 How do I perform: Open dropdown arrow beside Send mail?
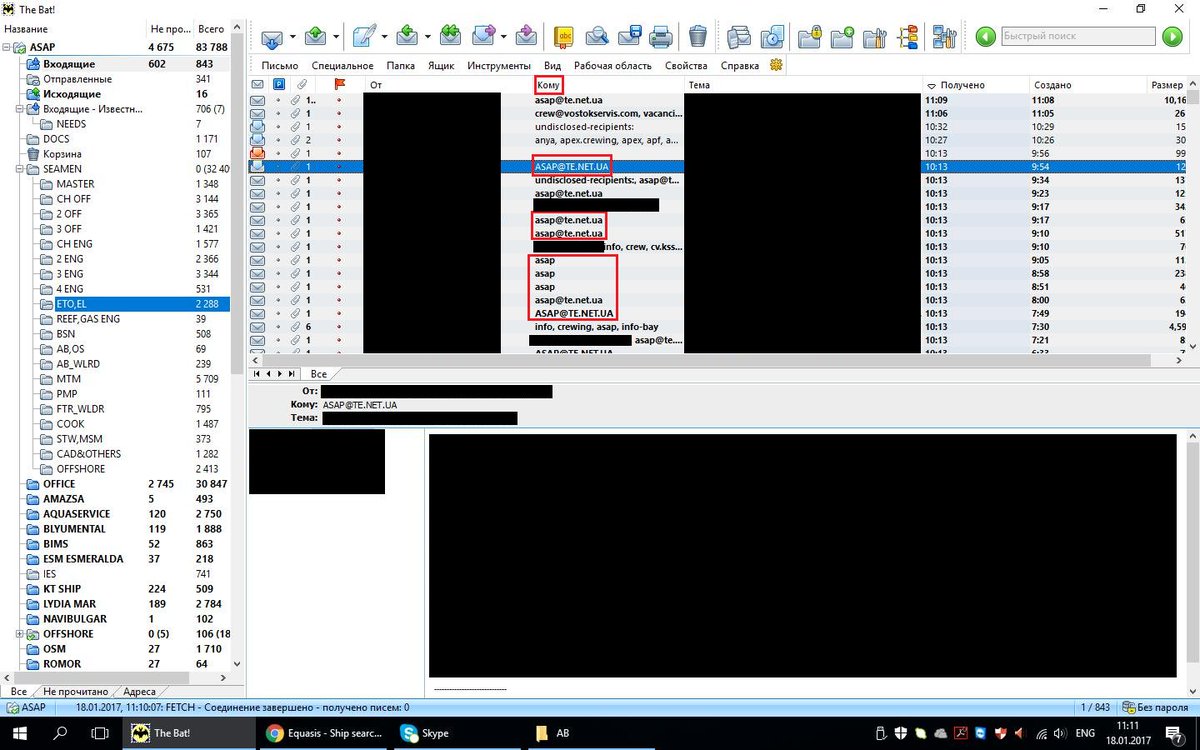(x=336, y=38)
